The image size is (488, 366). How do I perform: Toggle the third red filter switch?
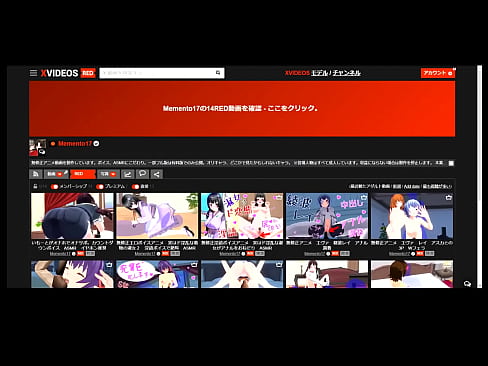(135, 187)
